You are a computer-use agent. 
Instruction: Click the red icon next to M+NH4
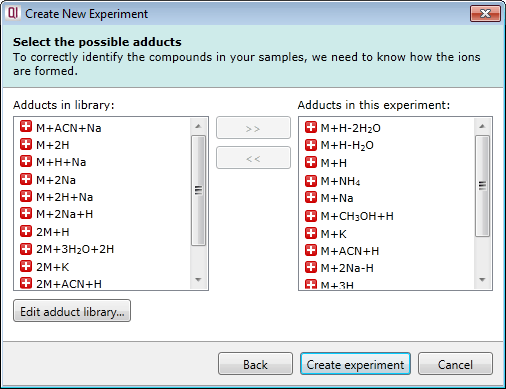click(311, 181)
